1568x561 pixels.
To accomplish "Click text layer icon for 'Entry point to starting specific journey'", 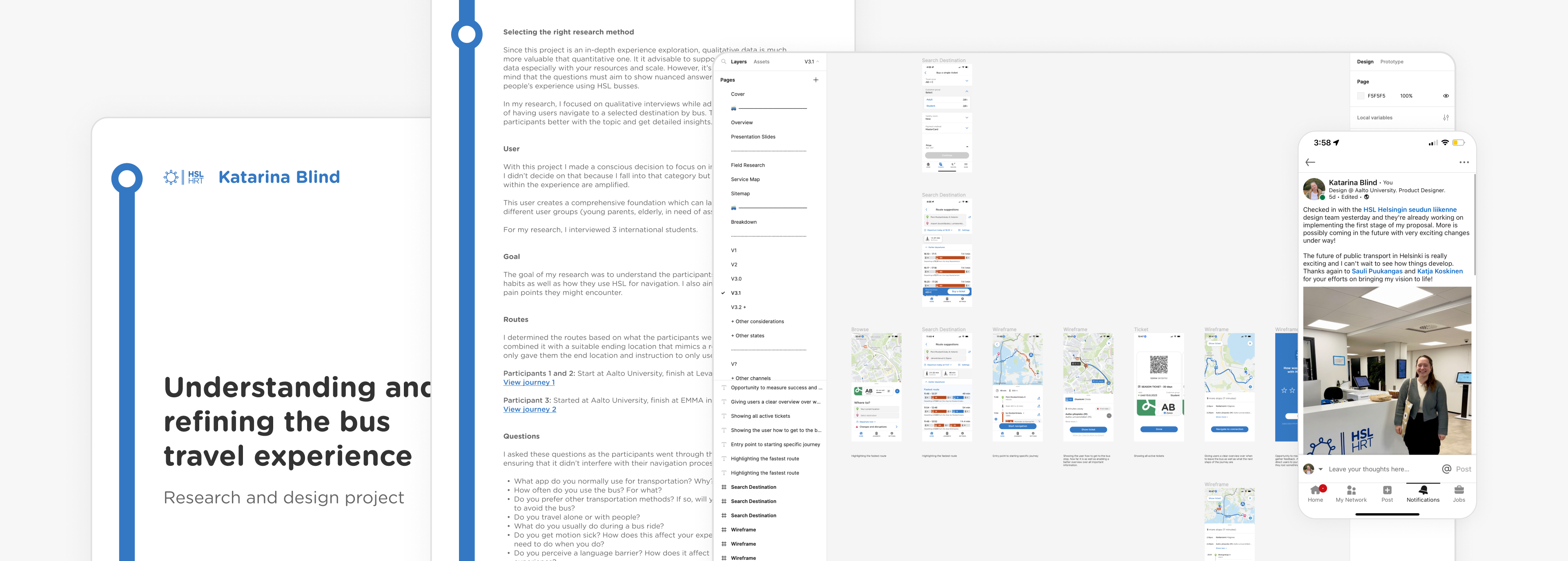I will (724, 444).
